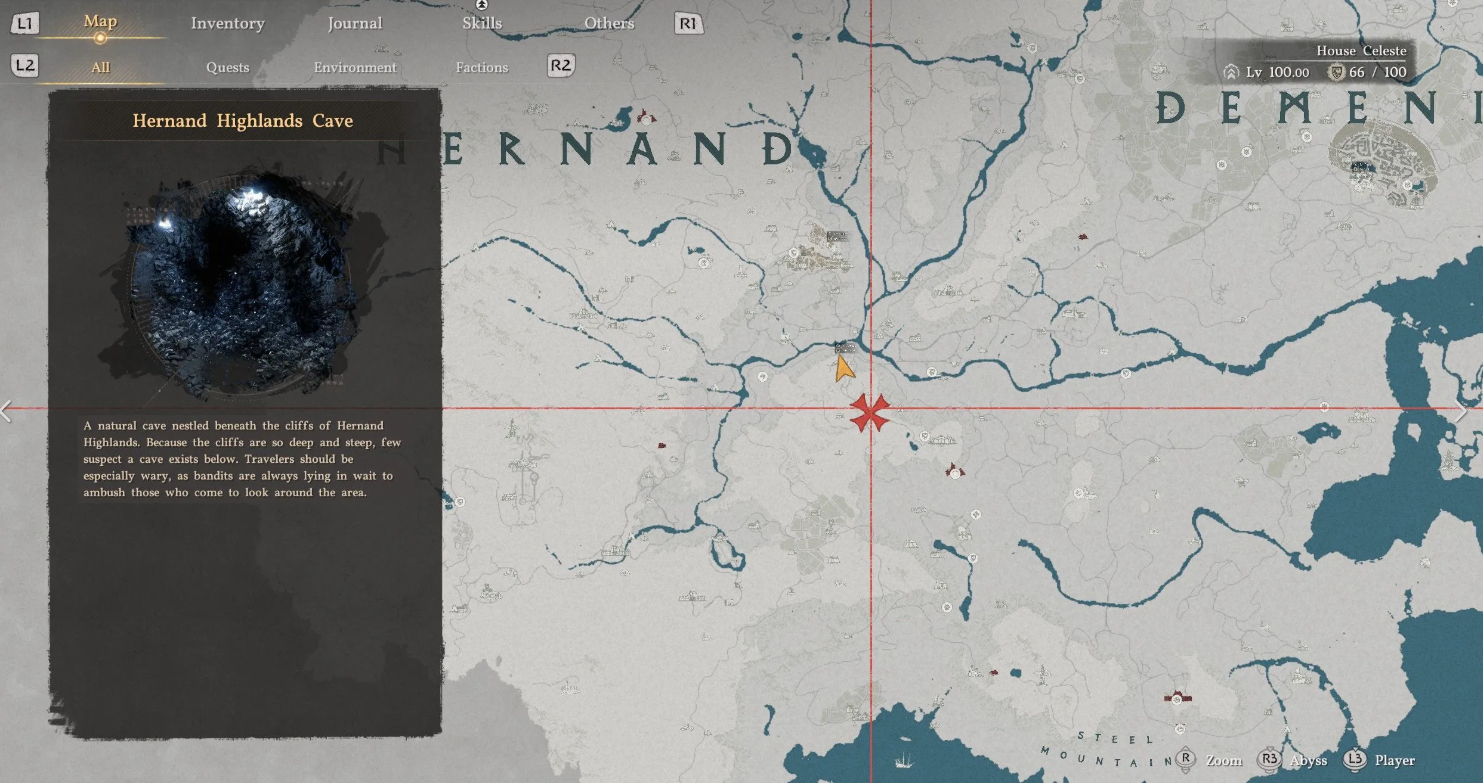
Task: Click the L2 trigger button icon
Action: pos(26,66)
